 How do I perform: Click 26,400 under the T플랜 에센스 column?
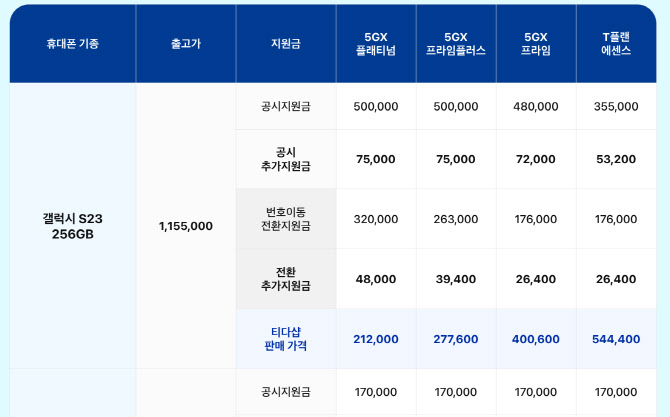point(616,279)
